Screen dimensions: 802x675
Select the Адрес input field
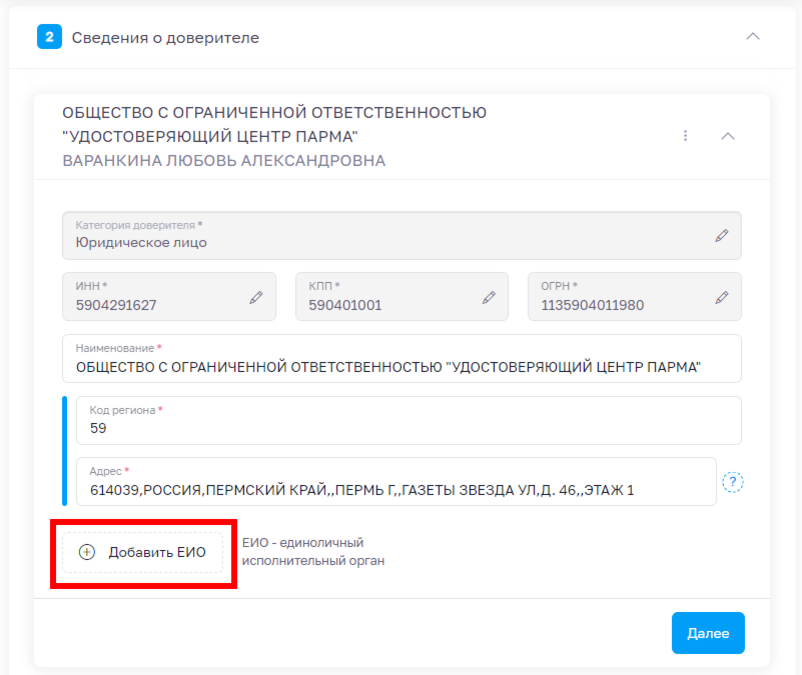390,481
